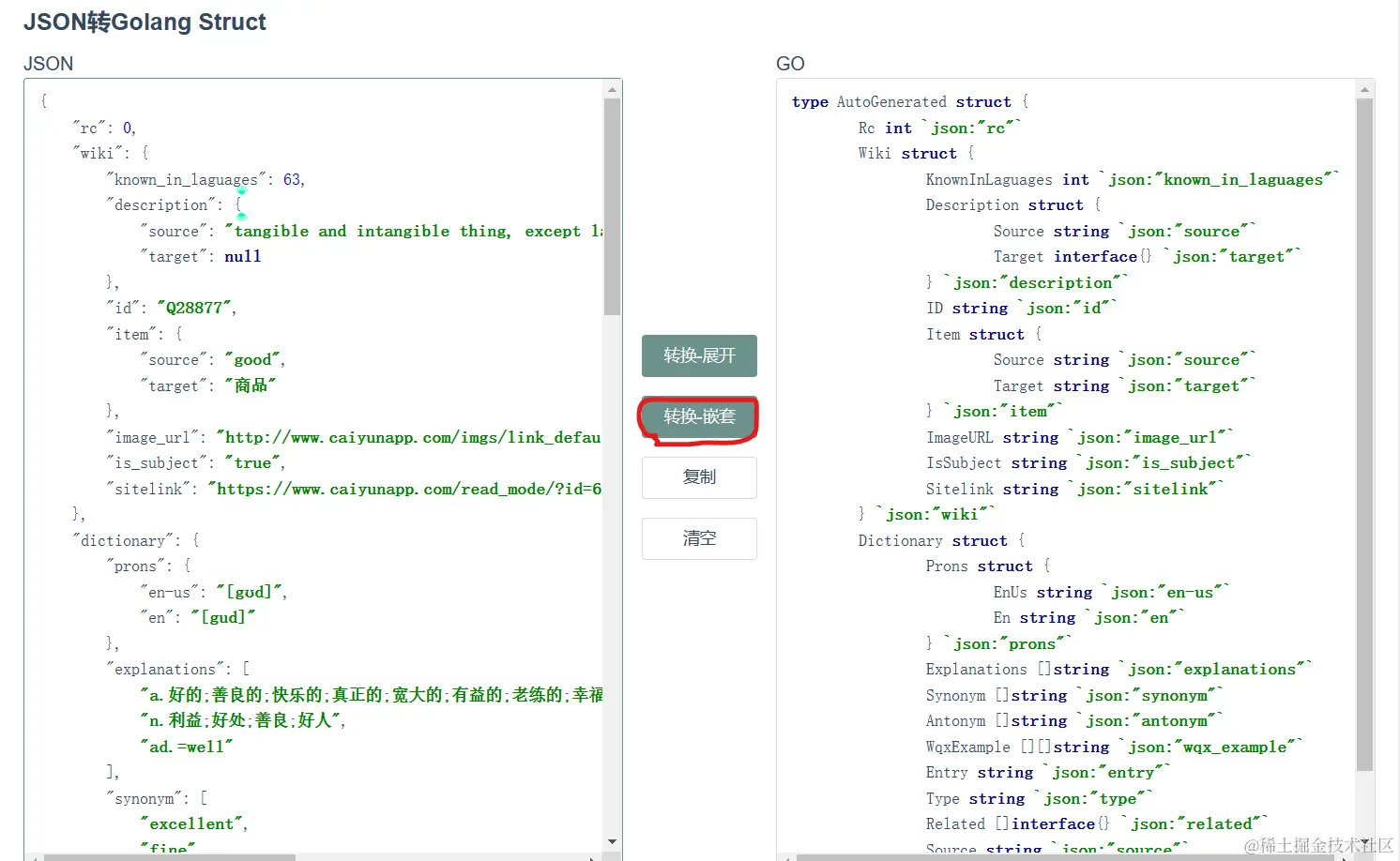
Task: Click the "en-us": "[gʊd]" line
Action: click(214, 592)
